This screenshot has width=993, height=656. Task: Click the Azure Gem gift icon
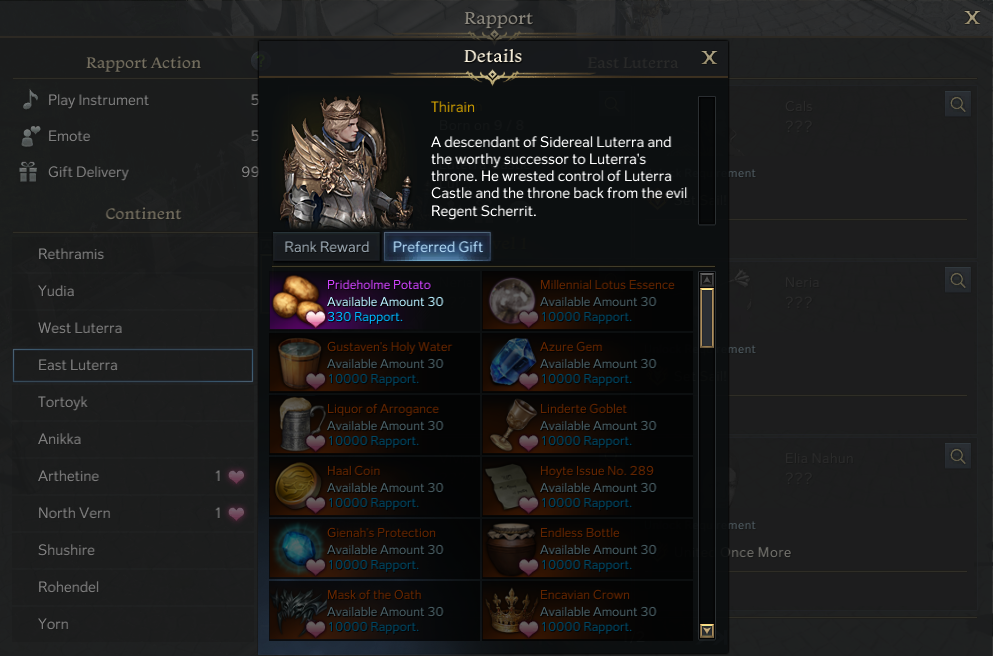pos(510,363)
